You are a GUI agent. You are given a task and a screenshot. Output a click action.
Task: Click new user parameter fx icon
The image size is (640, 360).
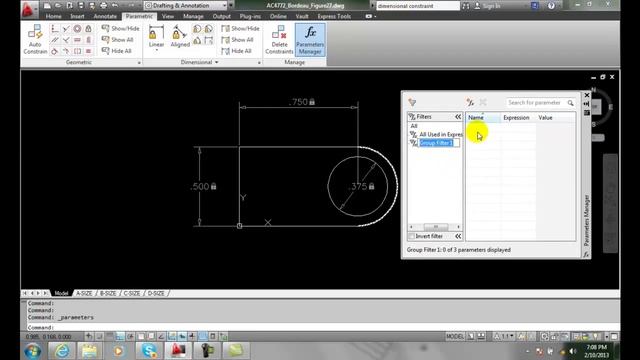tap(470, 102)
